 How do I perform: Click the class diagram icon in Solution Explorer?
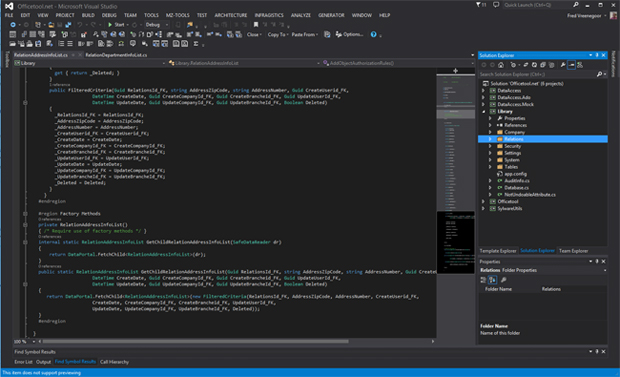pyautogui.click(x=580, y=65)
